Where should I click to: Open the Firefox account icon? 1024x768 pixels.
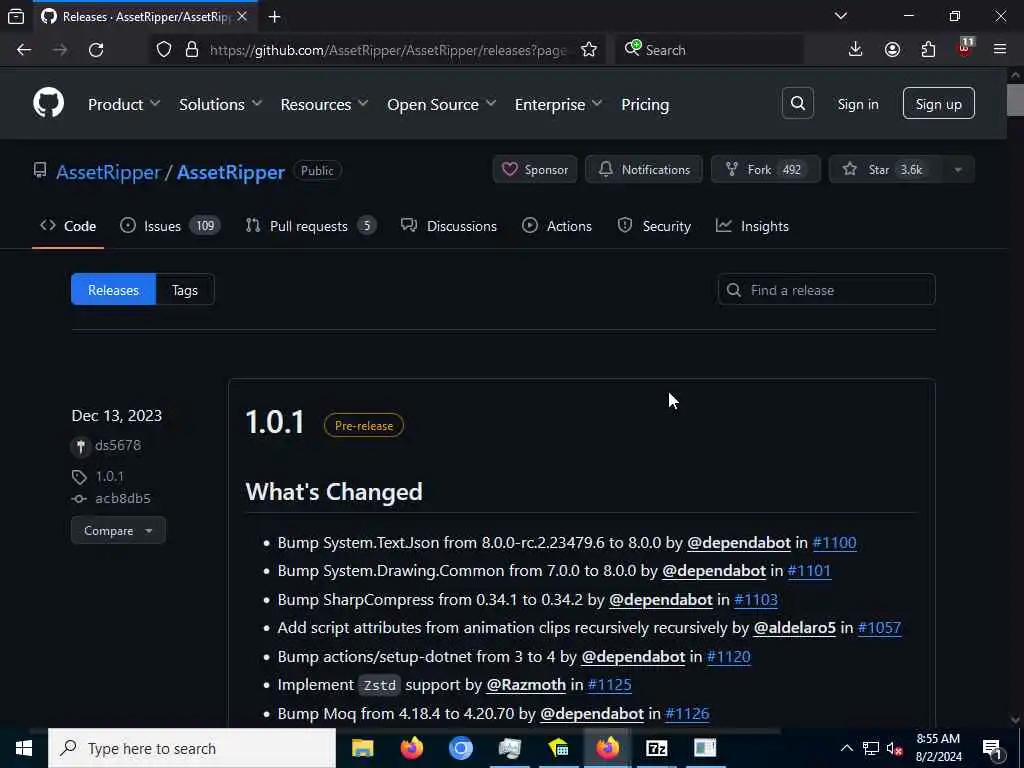tap(892, 50)
